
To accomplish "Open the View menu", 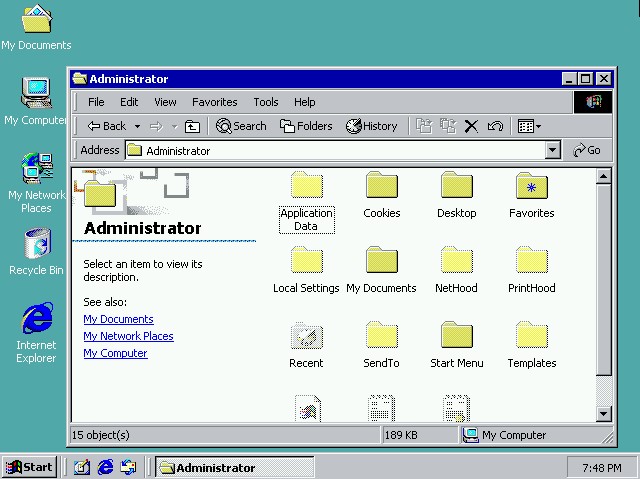I will [x=165, y=102].
